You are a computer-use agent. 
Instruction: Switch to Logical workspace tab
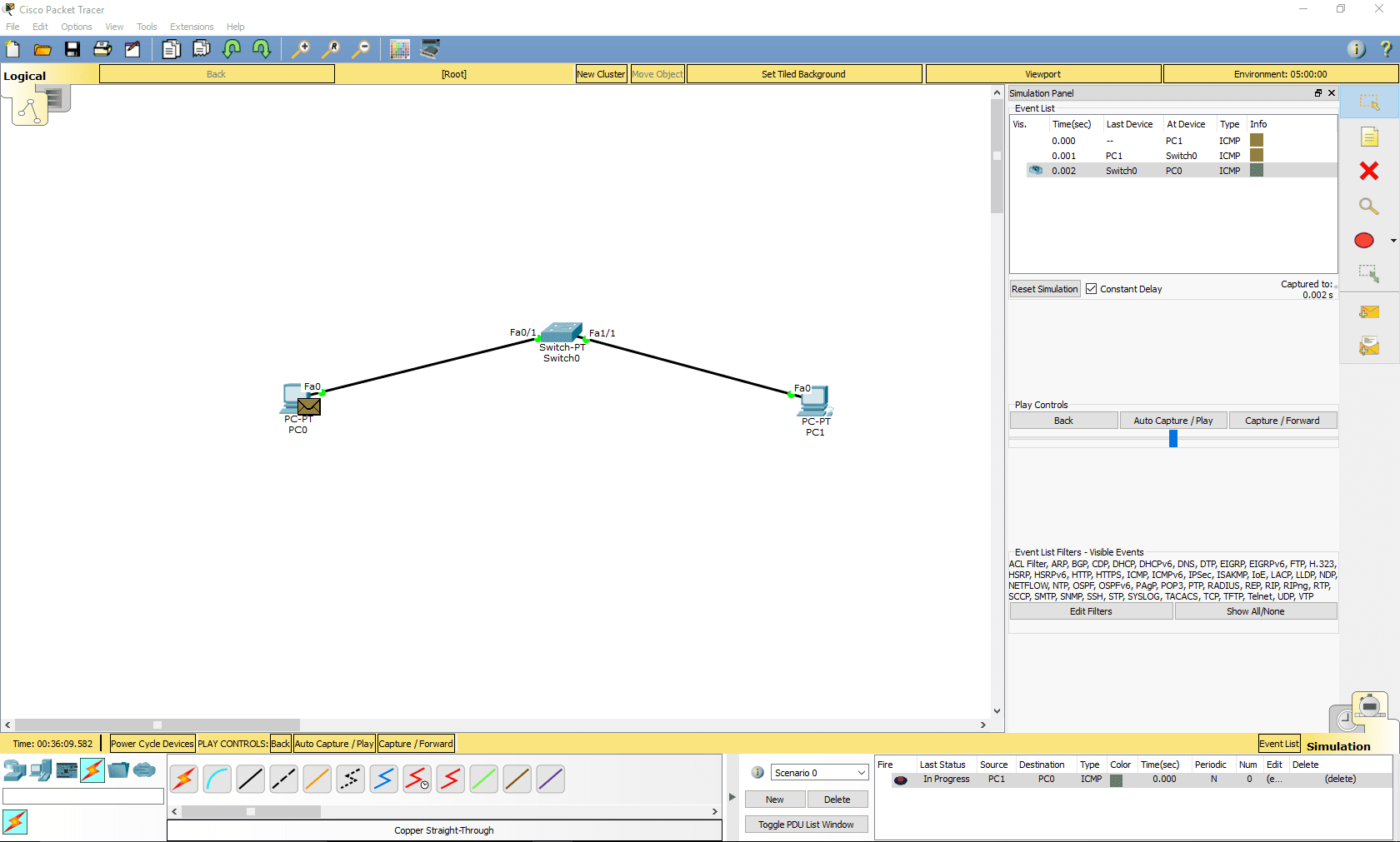click(x=25, y=76)
